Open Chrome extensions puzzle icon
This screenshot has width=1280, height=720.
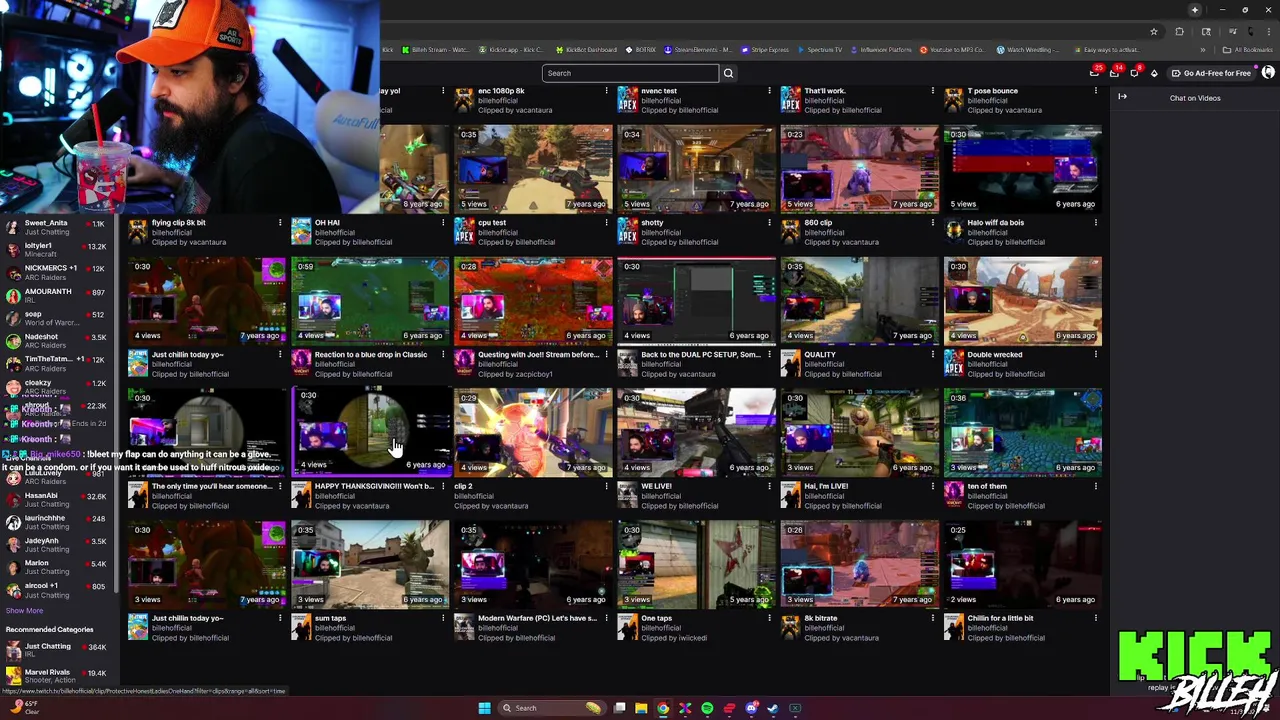click(x=1179, y=31)
